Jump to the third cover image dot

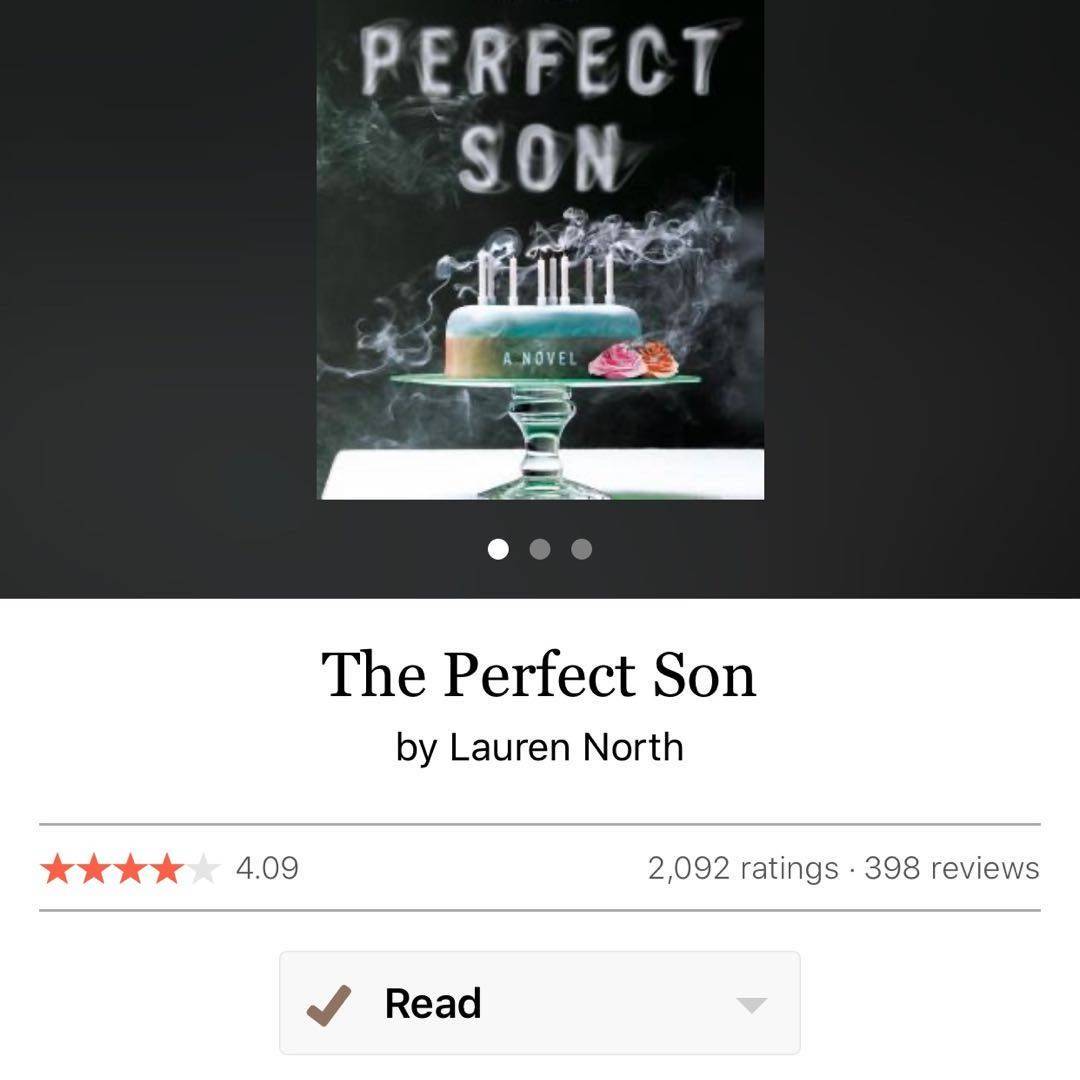(581, 549)
